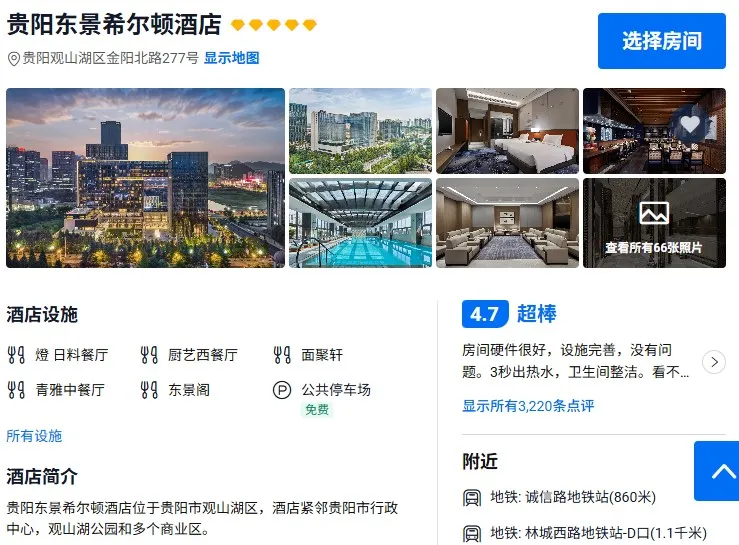The image size is (739, 545).
Task: Click the five-diamond star rating
Action: [274, 25]
